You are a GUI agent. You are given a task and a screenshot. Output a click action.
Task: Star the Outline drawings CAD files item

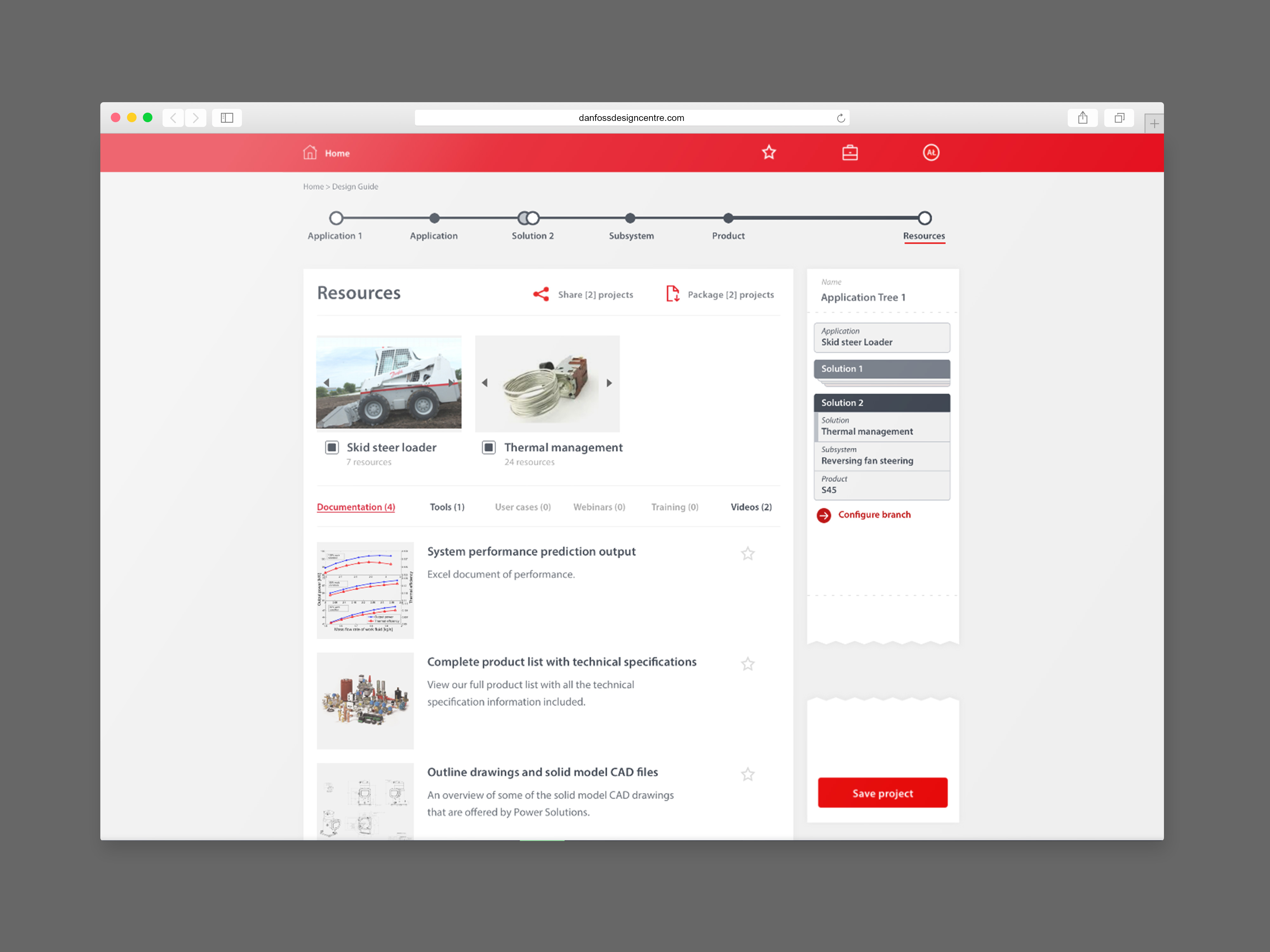coord(747,774)
